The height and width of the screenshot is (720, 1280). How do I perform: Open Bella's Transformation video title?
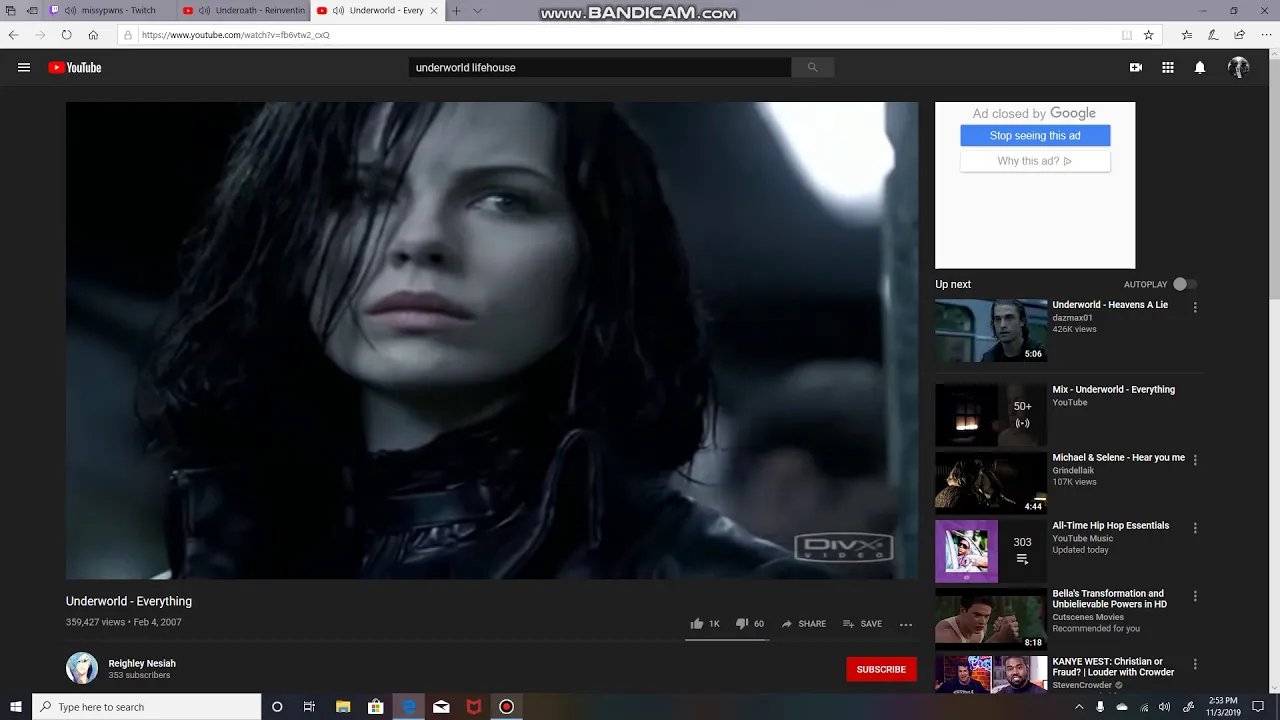point(1109,599)
